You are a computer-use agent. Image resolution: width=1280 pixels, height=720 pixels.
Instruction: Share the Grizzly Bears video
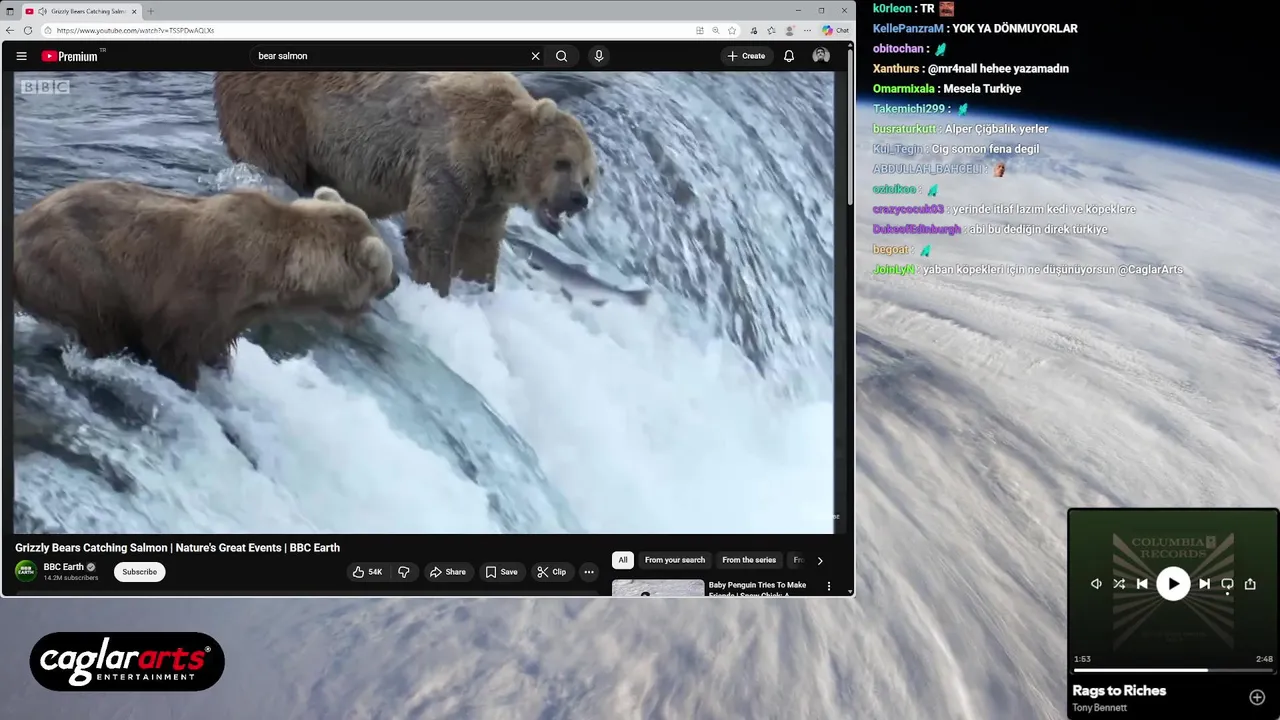pos(447,572)
